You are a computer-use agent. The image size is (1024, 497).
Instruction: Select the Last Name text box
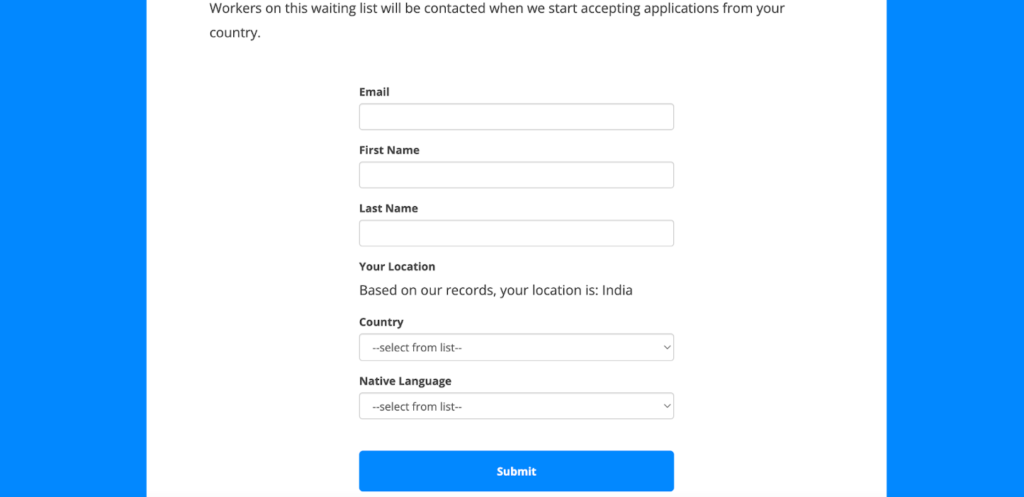(x=516, y=233)
